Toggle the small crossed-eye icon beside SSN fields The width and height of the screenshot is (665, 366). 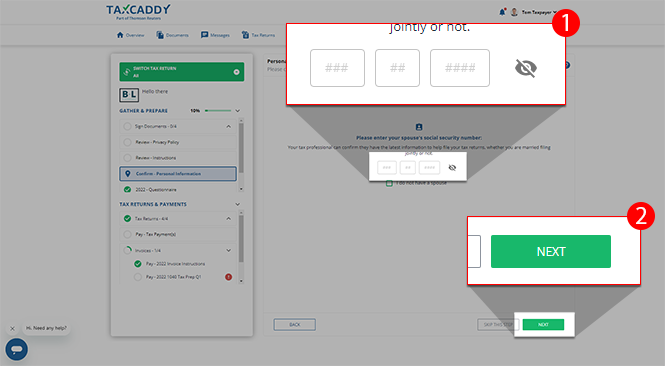[x=452, y=168]
